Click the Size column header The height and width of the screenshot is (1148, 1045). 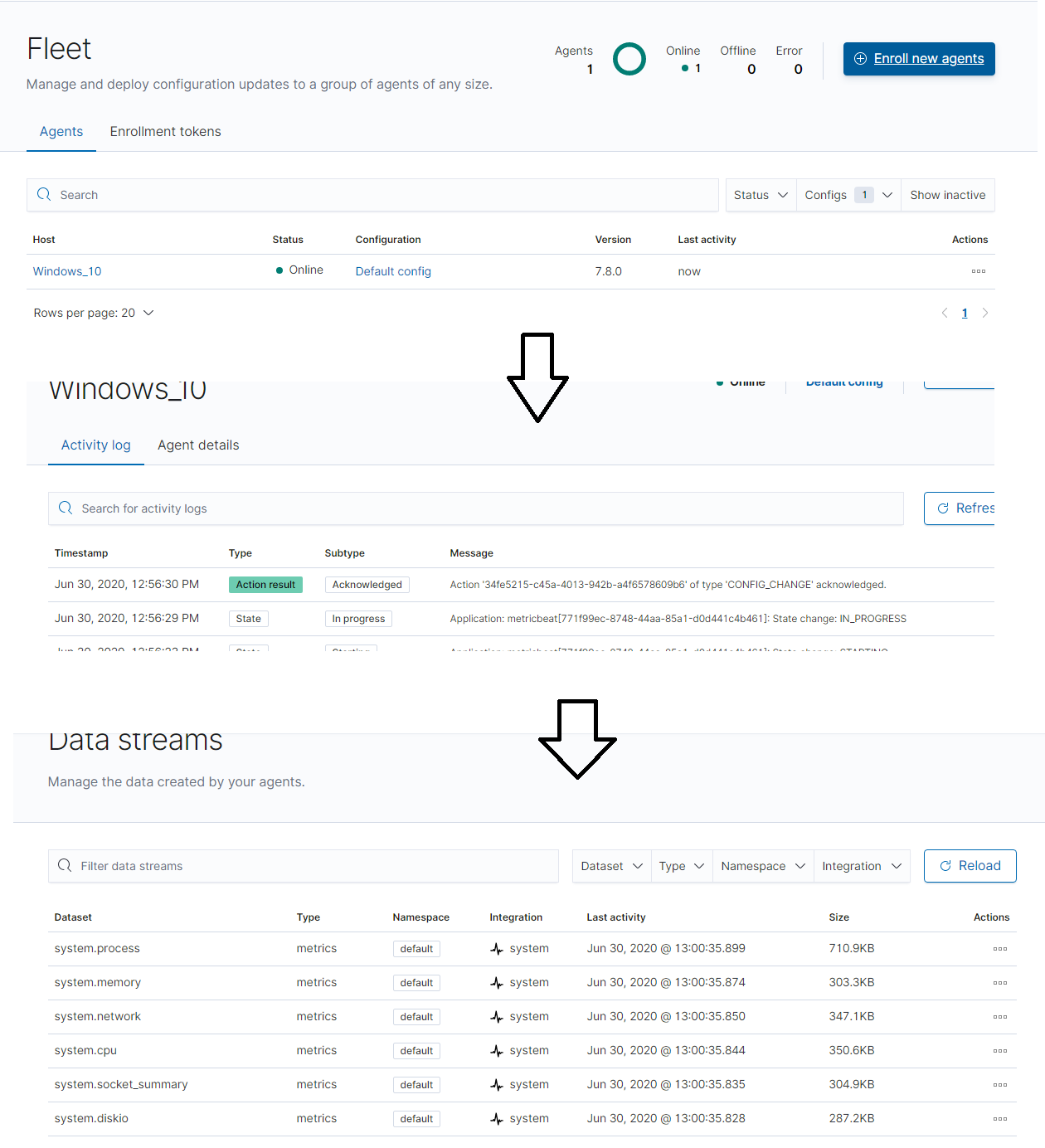coord(839,917)
